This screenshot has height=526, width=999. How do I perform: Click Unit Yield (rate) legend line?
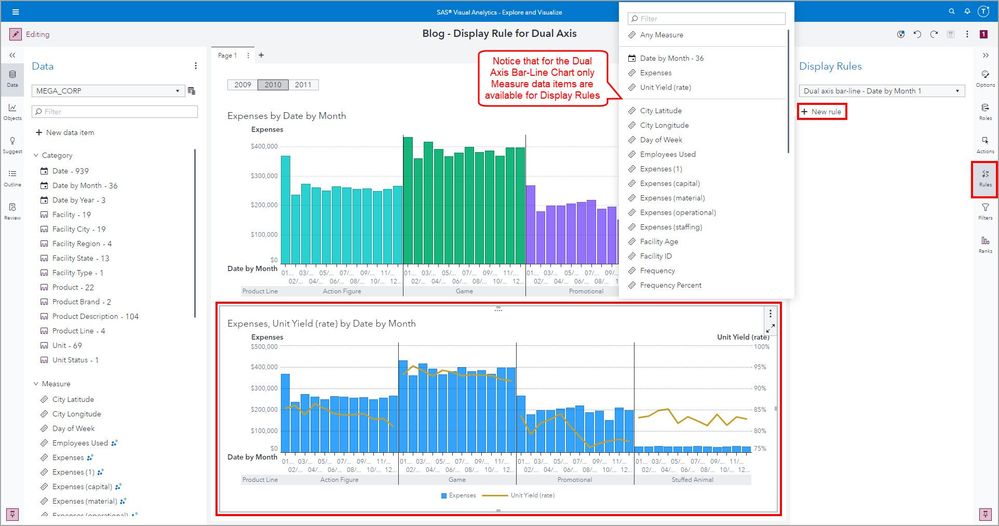[494, 495]
